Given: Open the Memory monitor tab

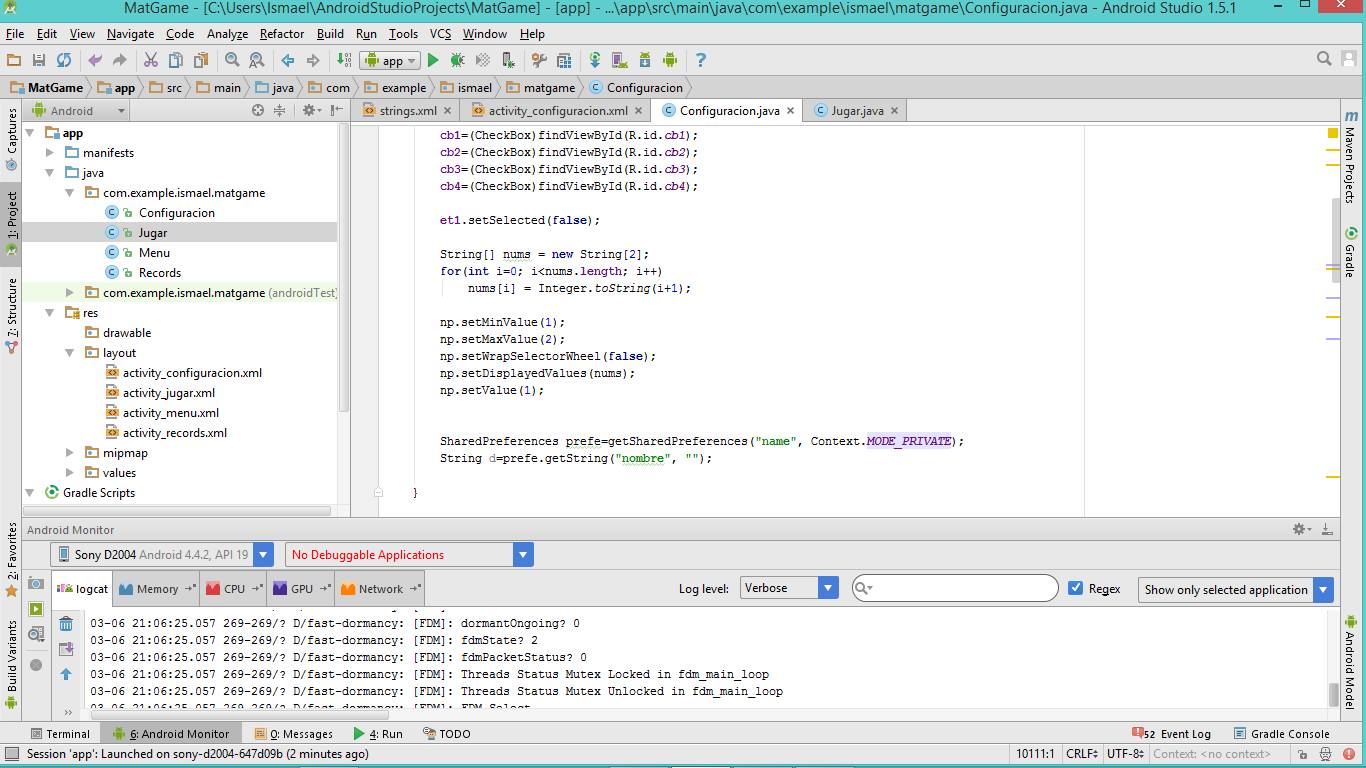Looking at the screenshot, I should tap(157, 589).
